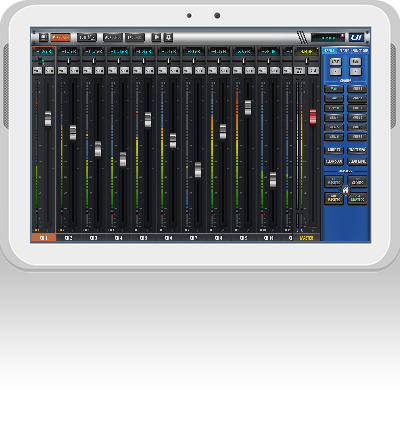Image resolution: width=401 pixels, height=437 pixels.
Task: Click the pan slider of the MASTER strip
Action: (307, 60)
